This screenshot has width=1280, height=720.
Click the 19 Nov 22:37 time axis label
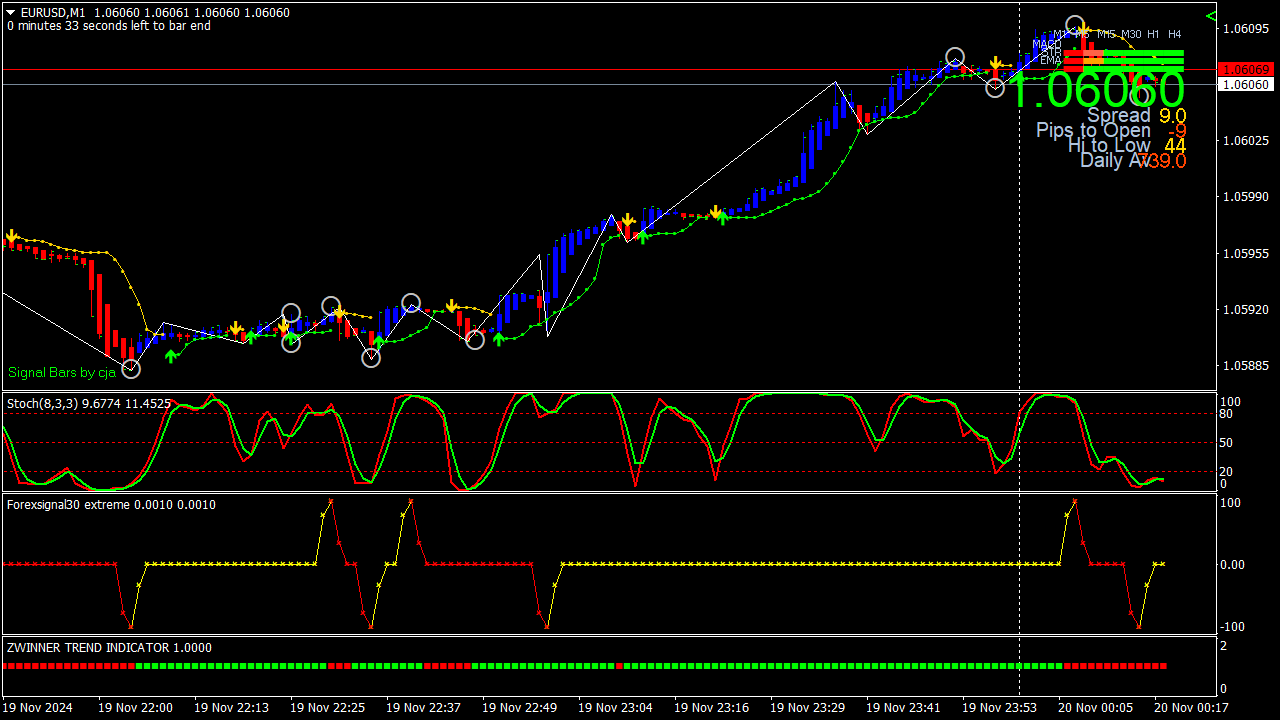[x=423, y=708]
